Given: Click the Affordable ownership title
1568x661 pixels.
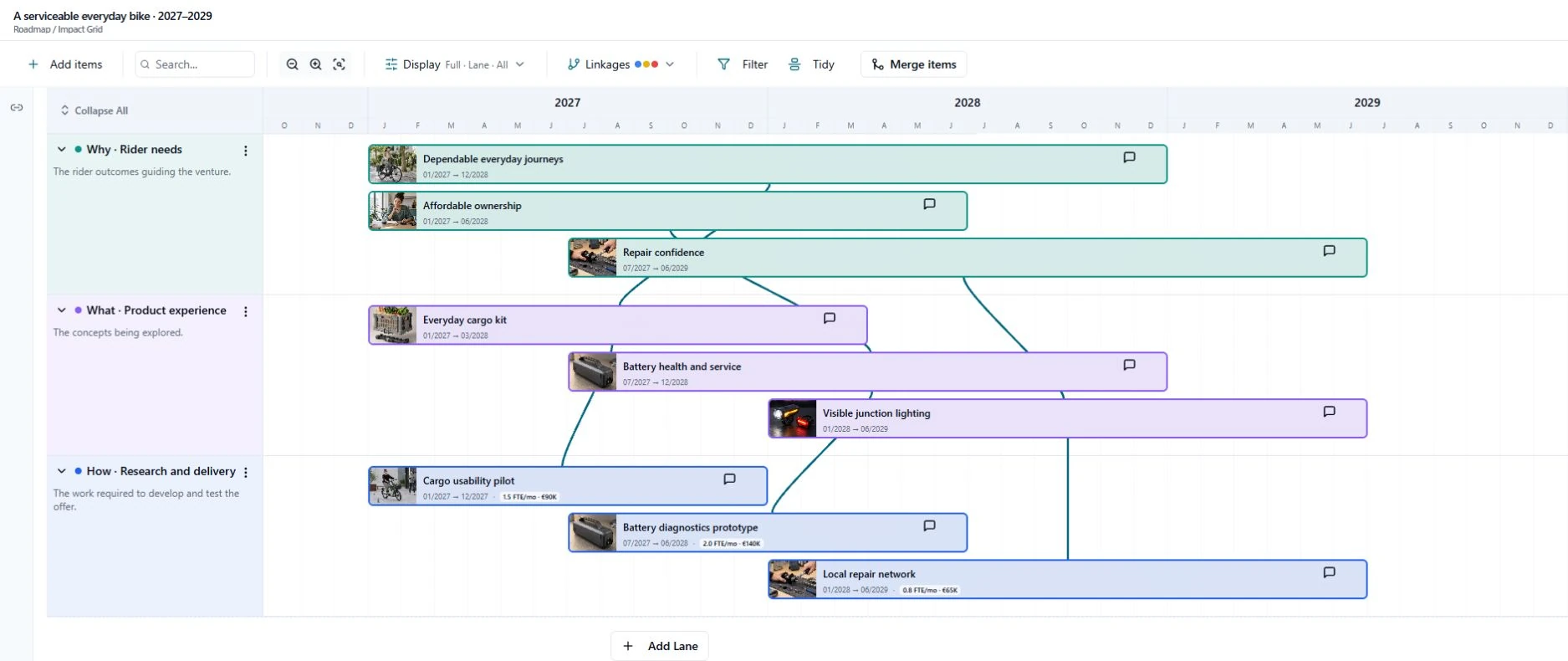Looking at the screenshot, I should [x=472, y=205].
